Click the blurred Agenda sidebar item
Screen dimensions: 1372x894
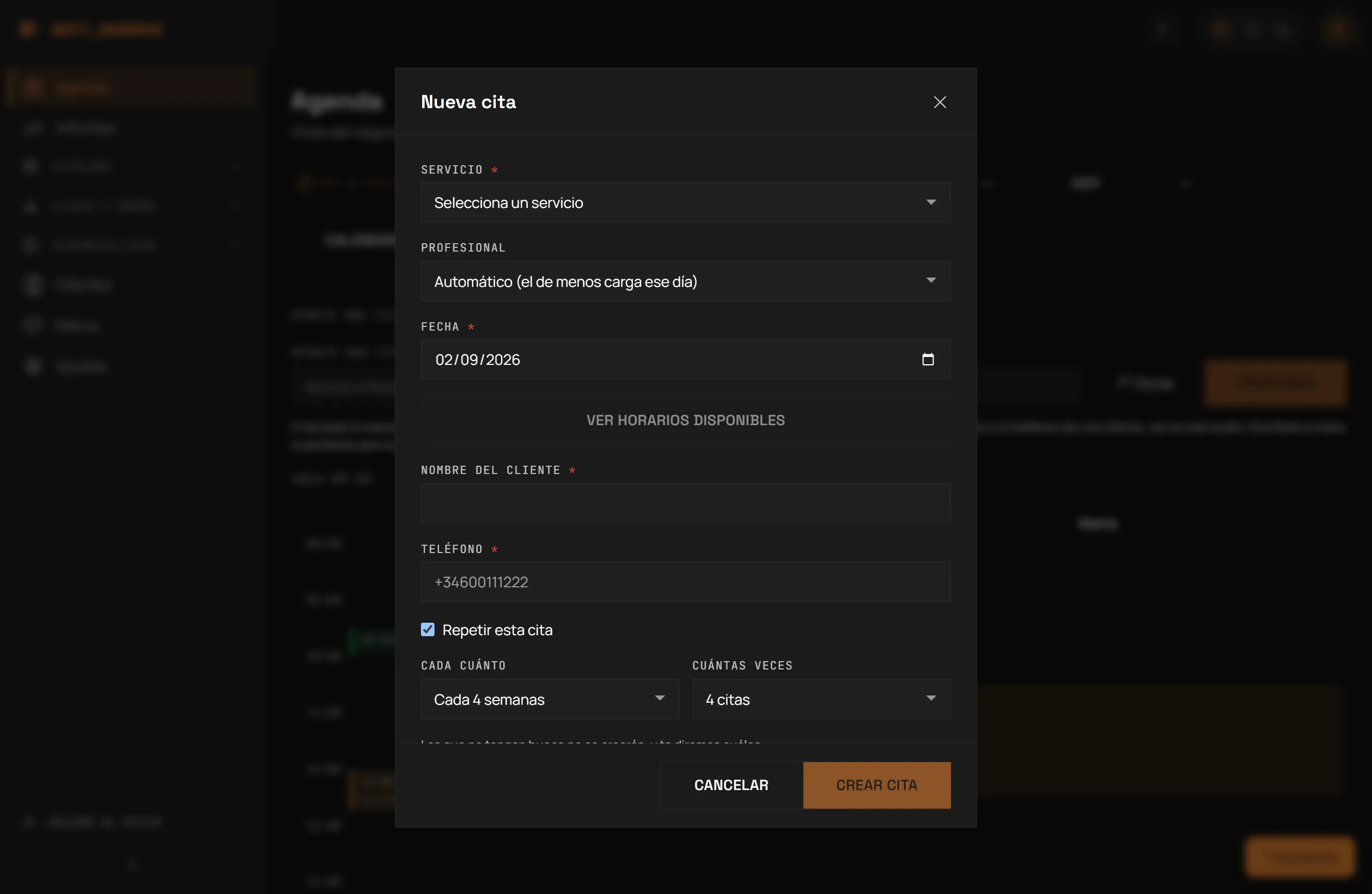coord(131,88)
